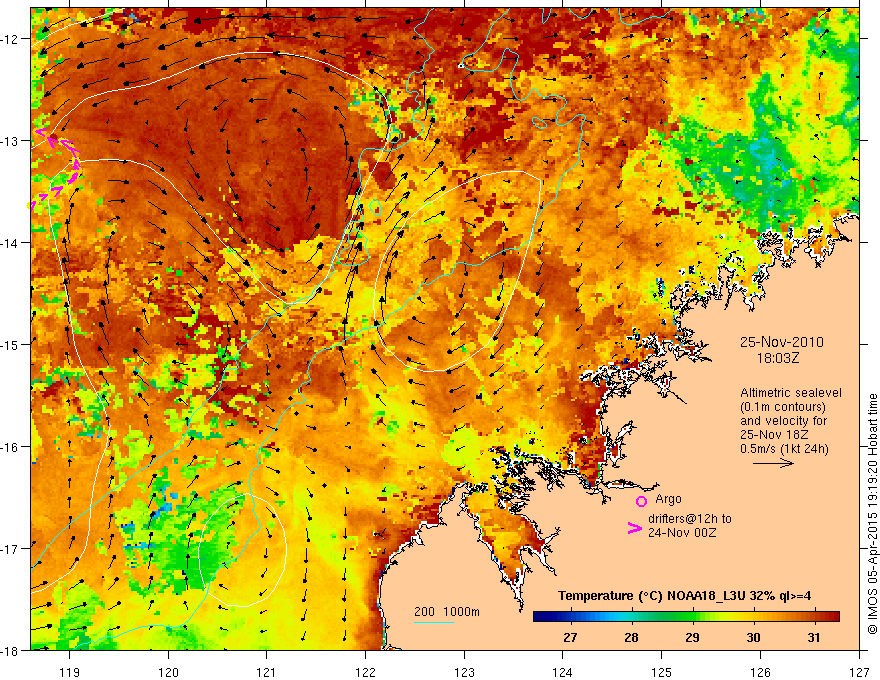Click the 28 label on temperature colorbar
This screenshot has width=880, height=680.
coord(631,637)
